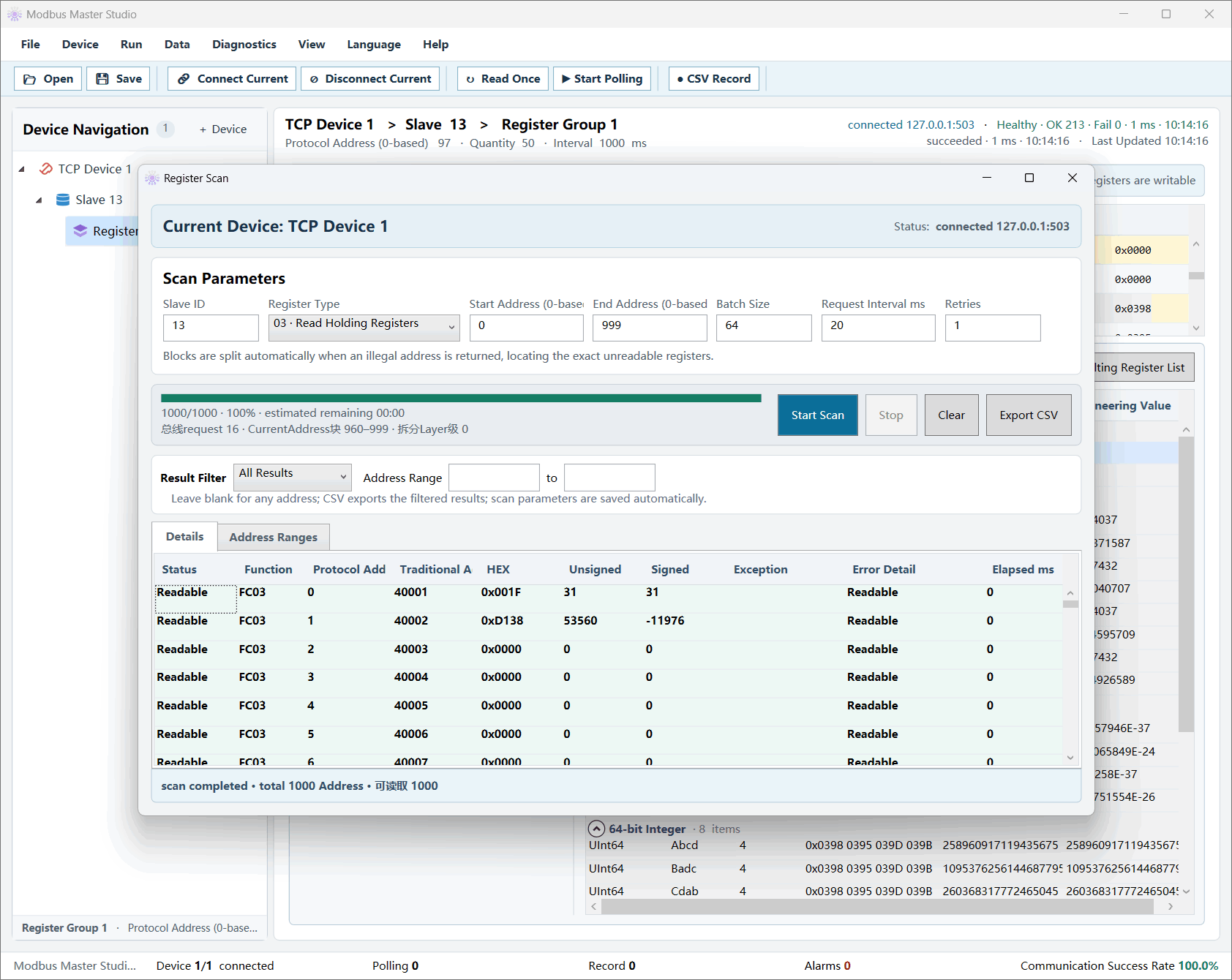Collapse the Slave 13 tree node
1232x980 pixels.
click(39, 200)
